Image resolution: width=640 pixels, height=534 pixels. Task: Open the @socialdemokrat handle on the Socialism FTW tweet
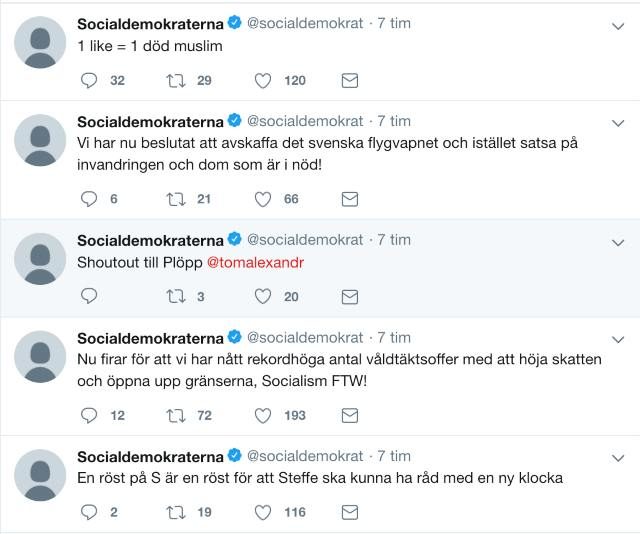[x=305, y=338]
